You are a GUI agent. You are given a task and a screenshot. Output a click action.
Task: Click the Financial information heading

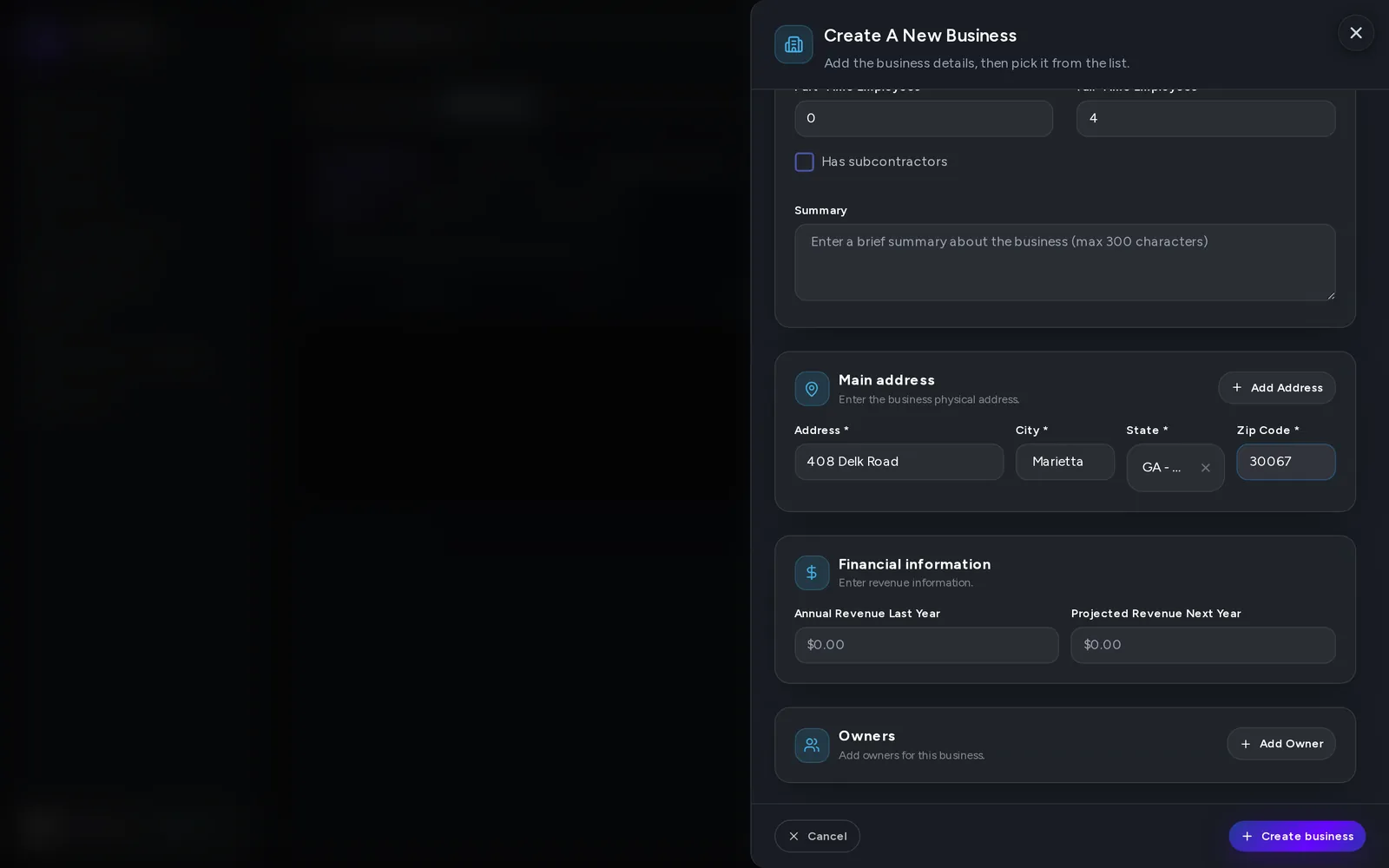914,564
